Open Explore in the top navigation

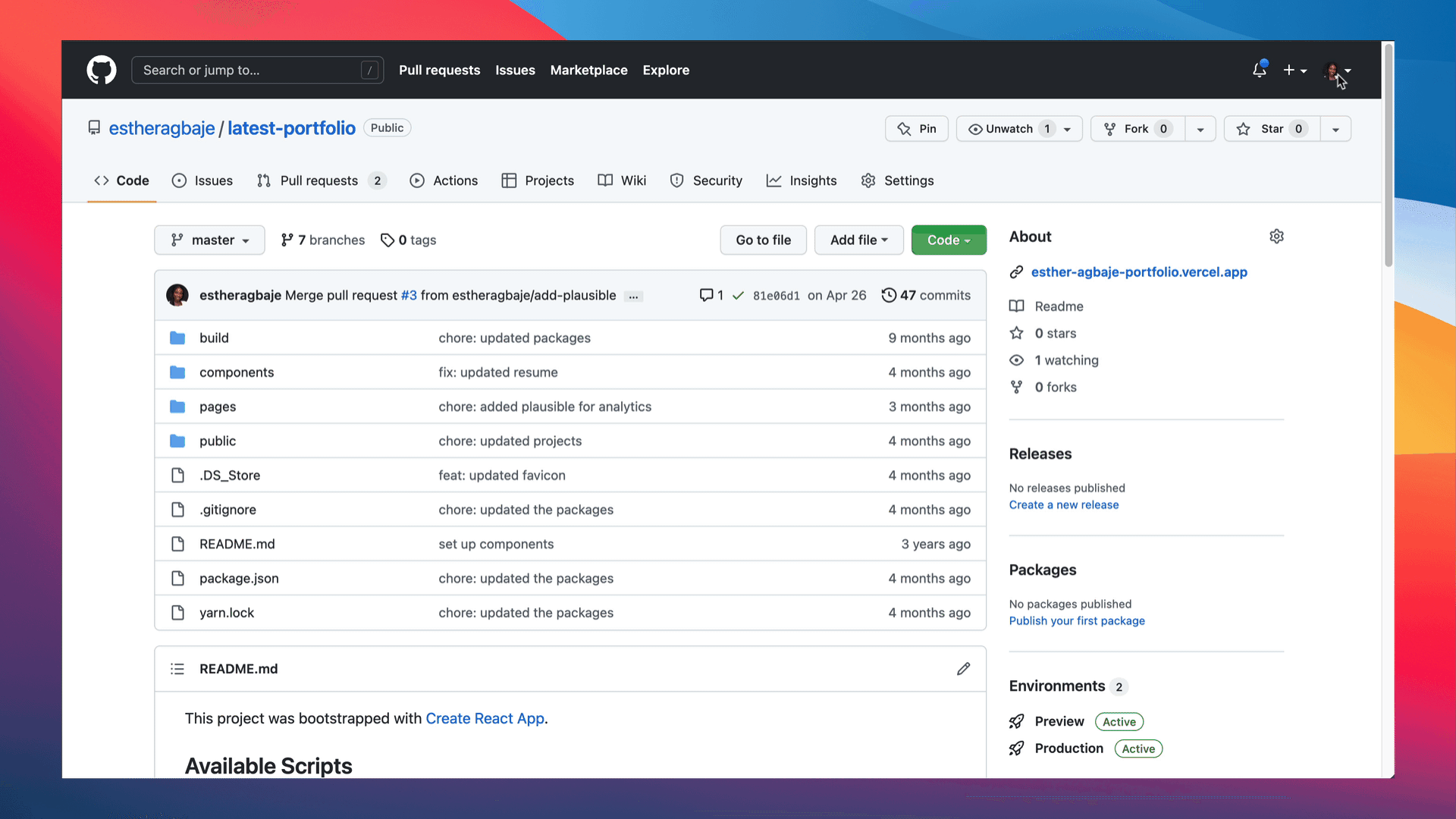(666, 70)
